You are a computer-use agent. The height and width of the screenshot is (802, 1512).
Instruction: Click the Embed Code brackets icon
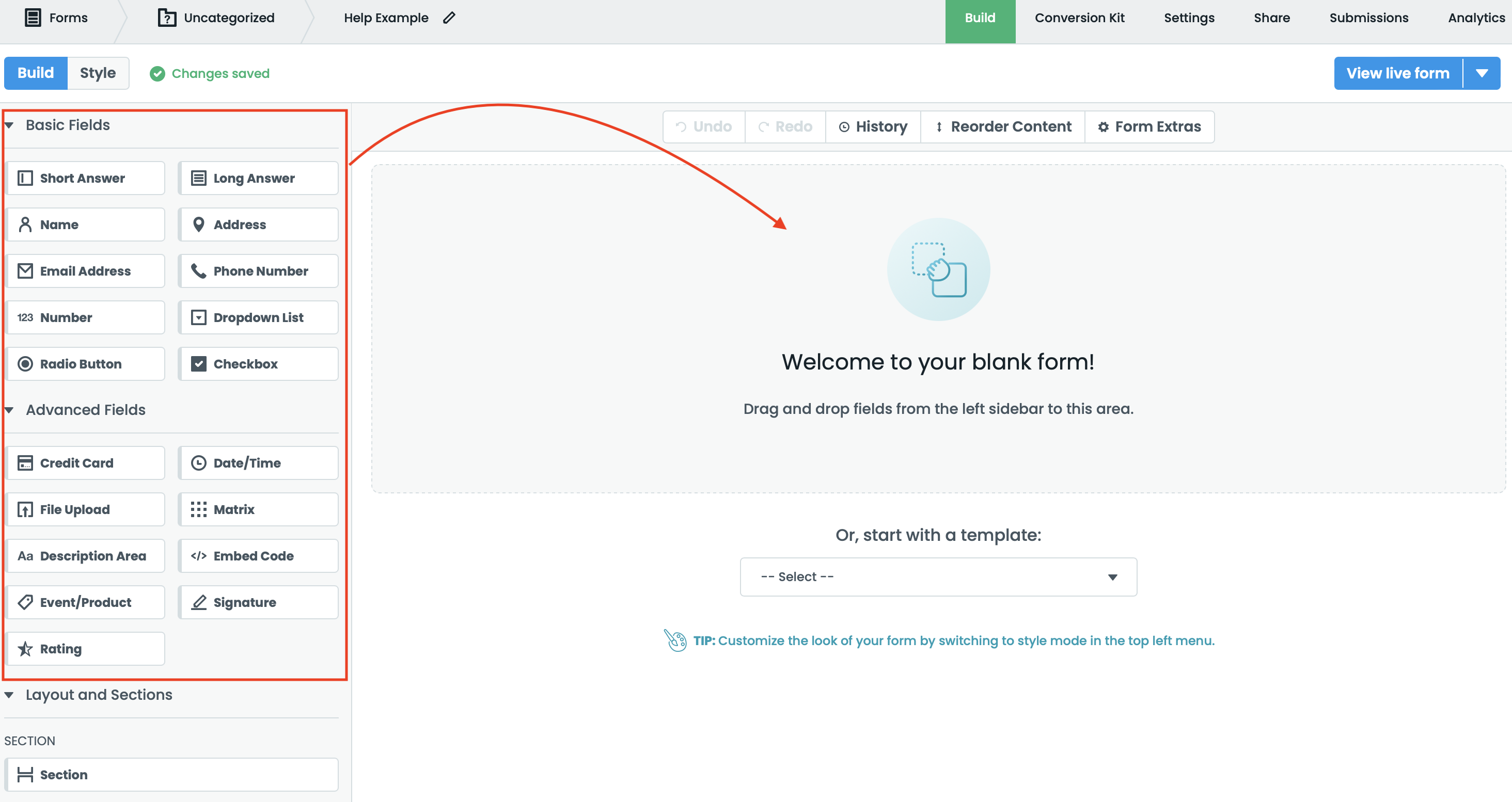pyautogui.click(x=199, y=556)
